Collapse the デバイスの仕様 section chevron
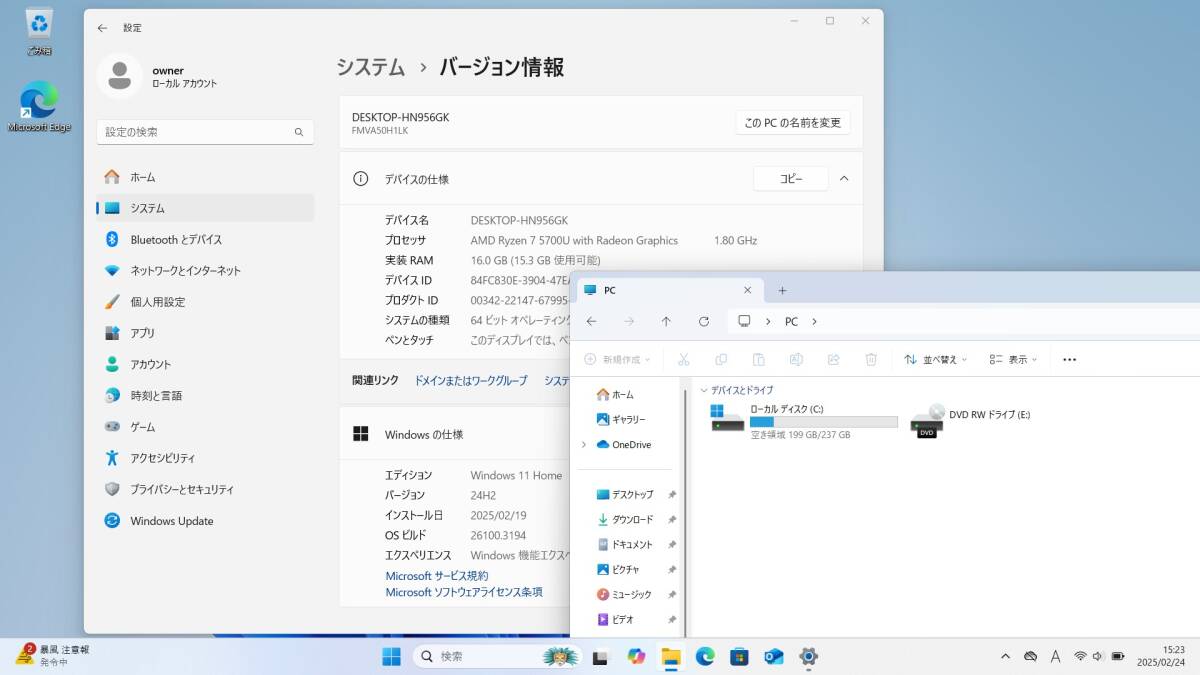The width and height of the screenshot is (1200, 675). (x=844, y=179)
